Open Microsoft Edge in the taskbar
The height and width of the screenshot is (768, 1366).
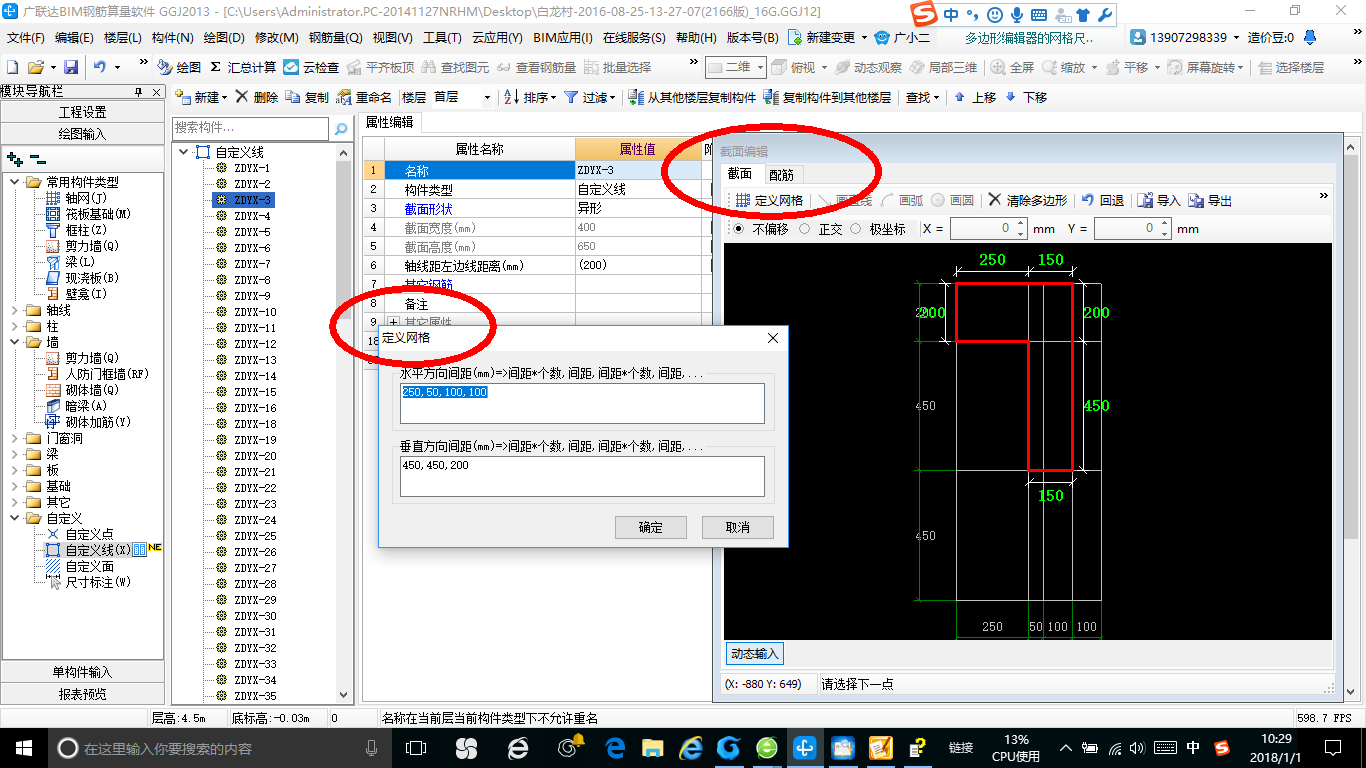(615, 747)
